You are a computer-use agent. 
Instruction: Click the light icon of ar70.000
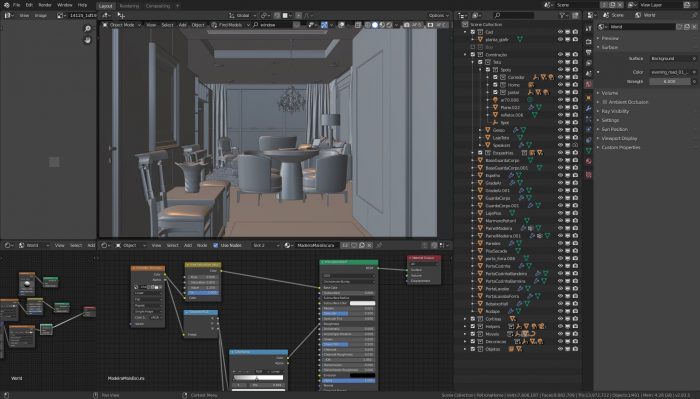click(495, 100)
